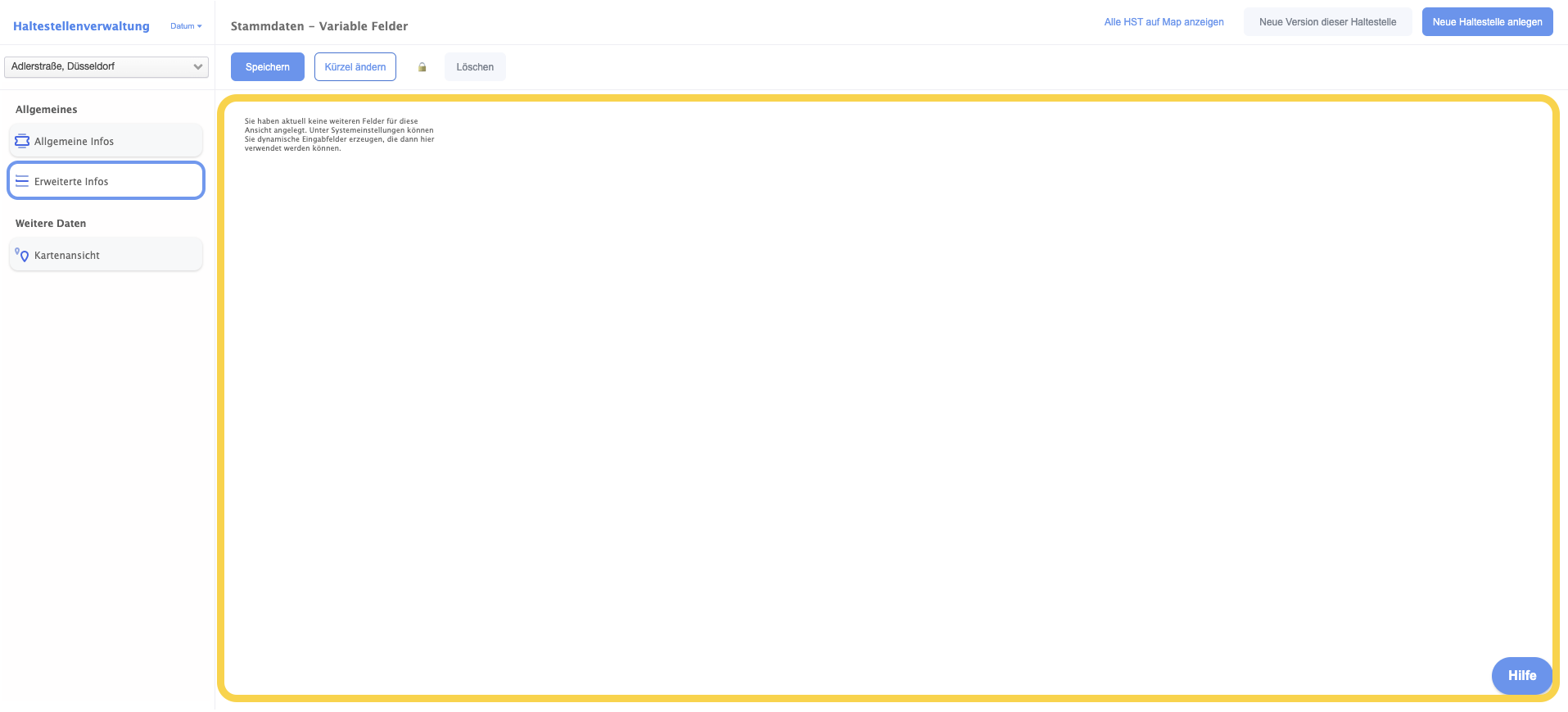This screenshot has width=1568, height=712.
Task: Click the notice text about missing fields
Action: click(x=339, y=134)
